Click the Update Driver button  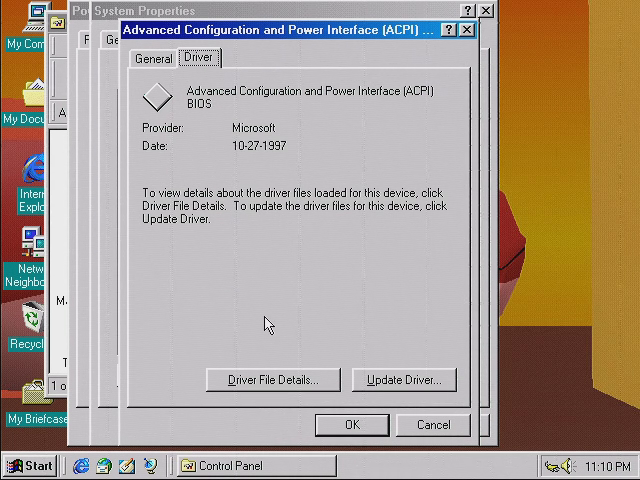pos(404,380)
